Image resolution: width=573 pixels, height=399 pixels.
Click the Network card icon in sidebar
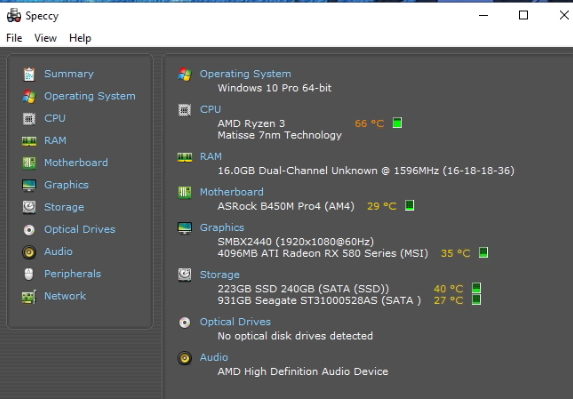29,296
